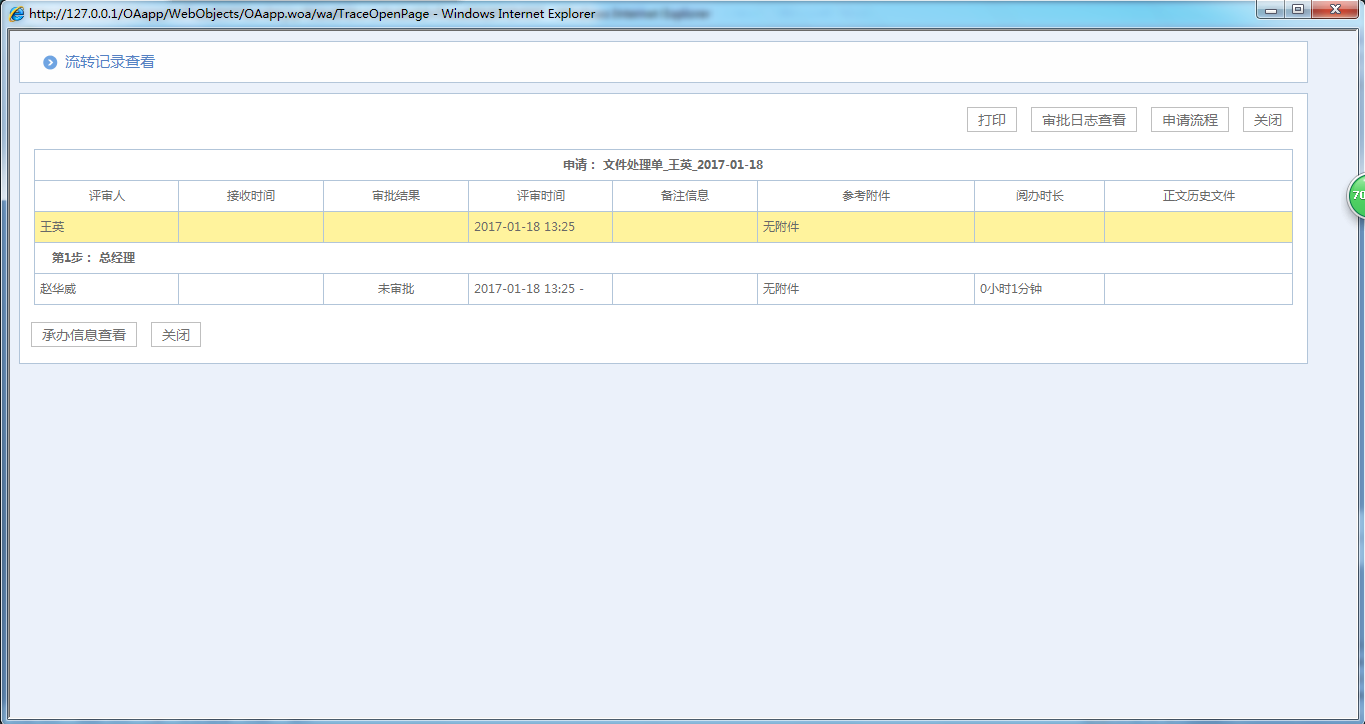The image size is (1365, 724).
Task: Minimize the Internet Explorer window
Action: point(1271,10)
